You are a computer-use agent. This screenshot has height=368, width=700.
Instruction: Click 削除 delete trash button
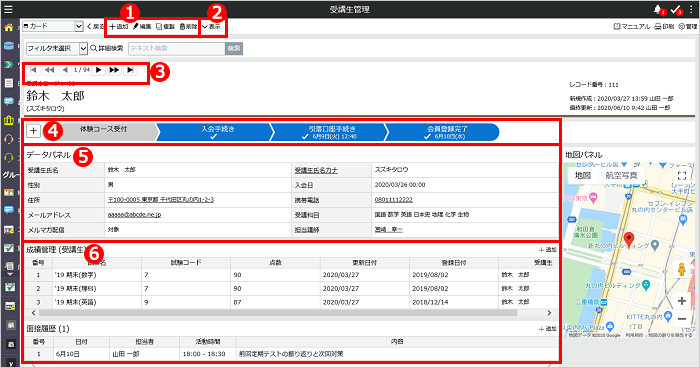(x=188, y=27)
